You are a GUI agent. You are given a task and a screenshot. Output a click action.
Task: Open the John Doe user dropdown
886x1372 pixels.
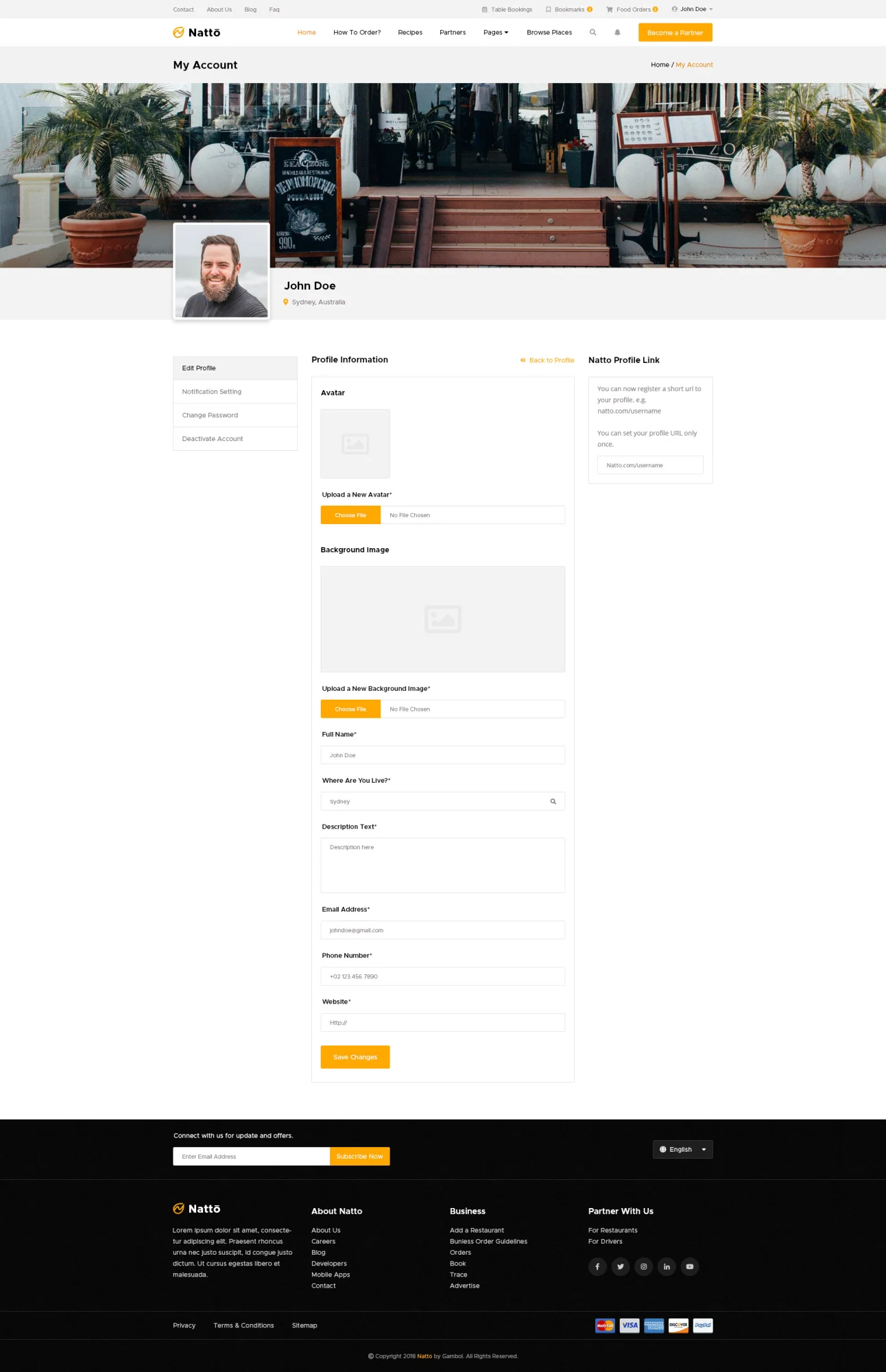pos(693,10)
